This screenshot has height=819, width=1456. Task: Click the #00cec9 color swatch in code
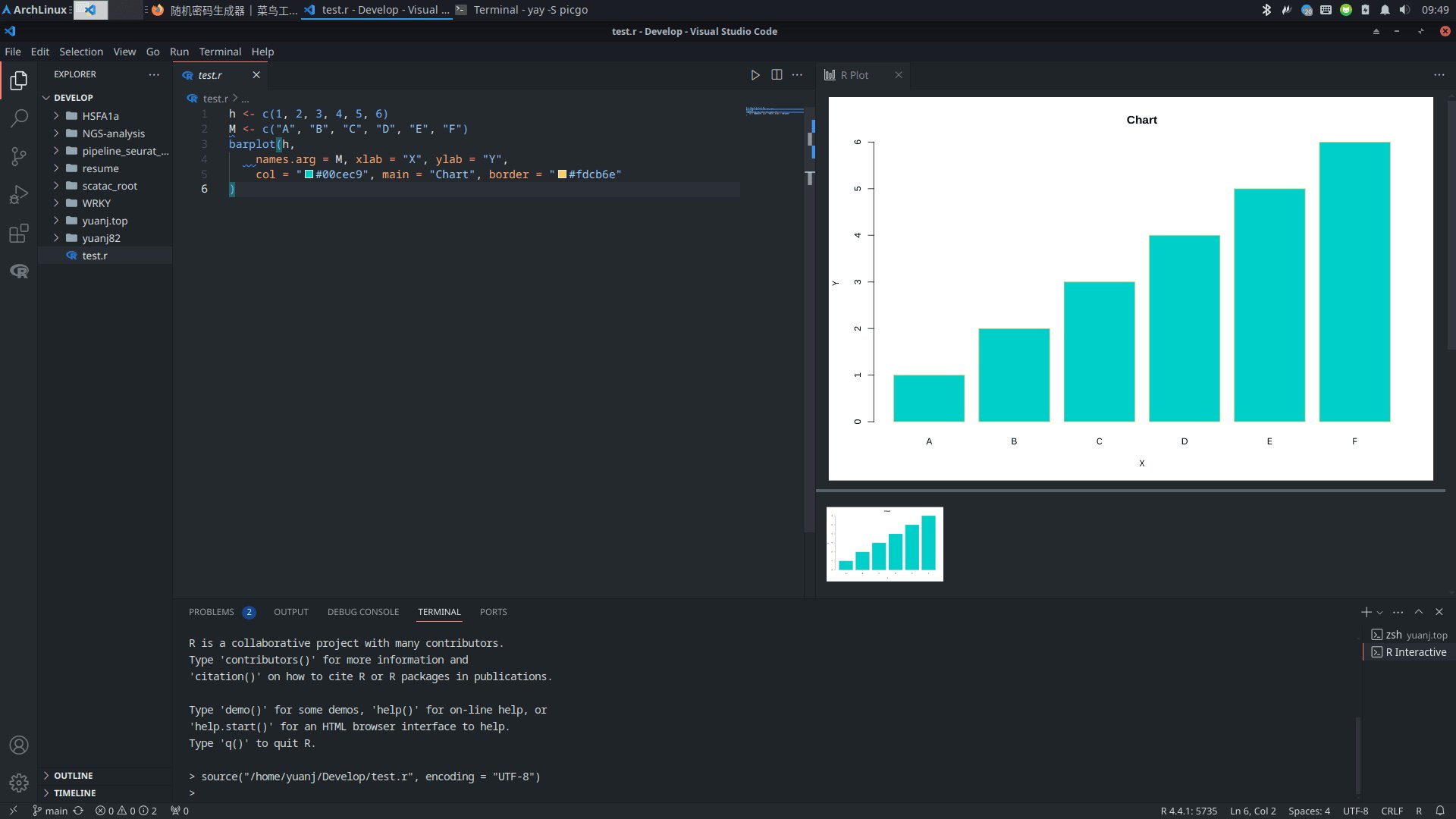tap(309, 174)
